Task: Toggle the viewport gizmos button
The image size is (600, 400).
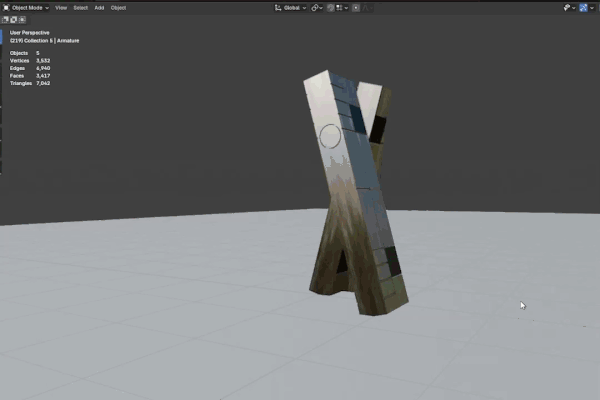Action: point(585,7)
